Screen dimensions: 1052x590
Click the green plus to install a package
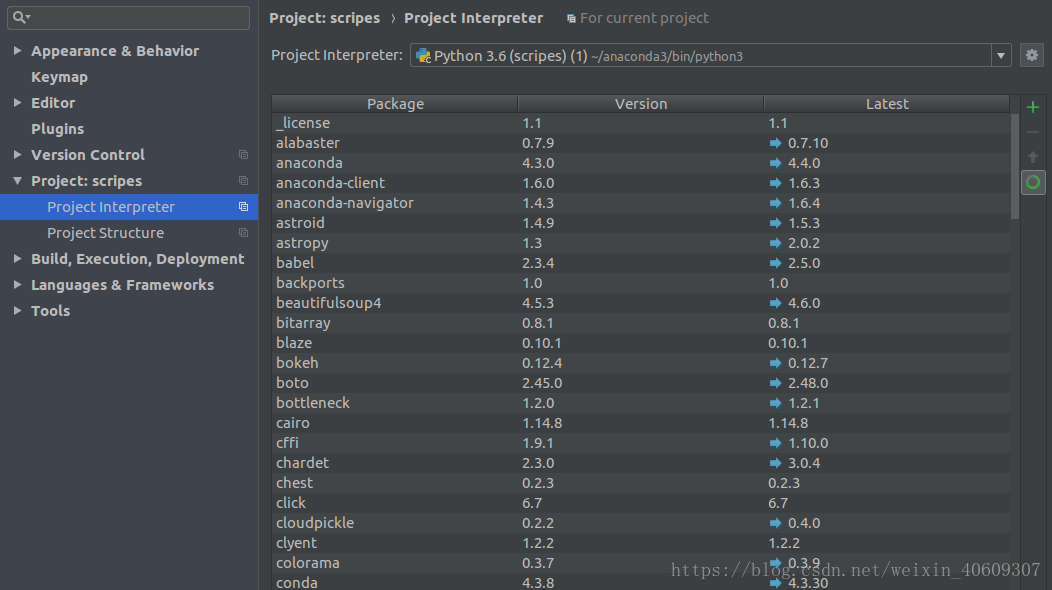[x=1033, y=107]
